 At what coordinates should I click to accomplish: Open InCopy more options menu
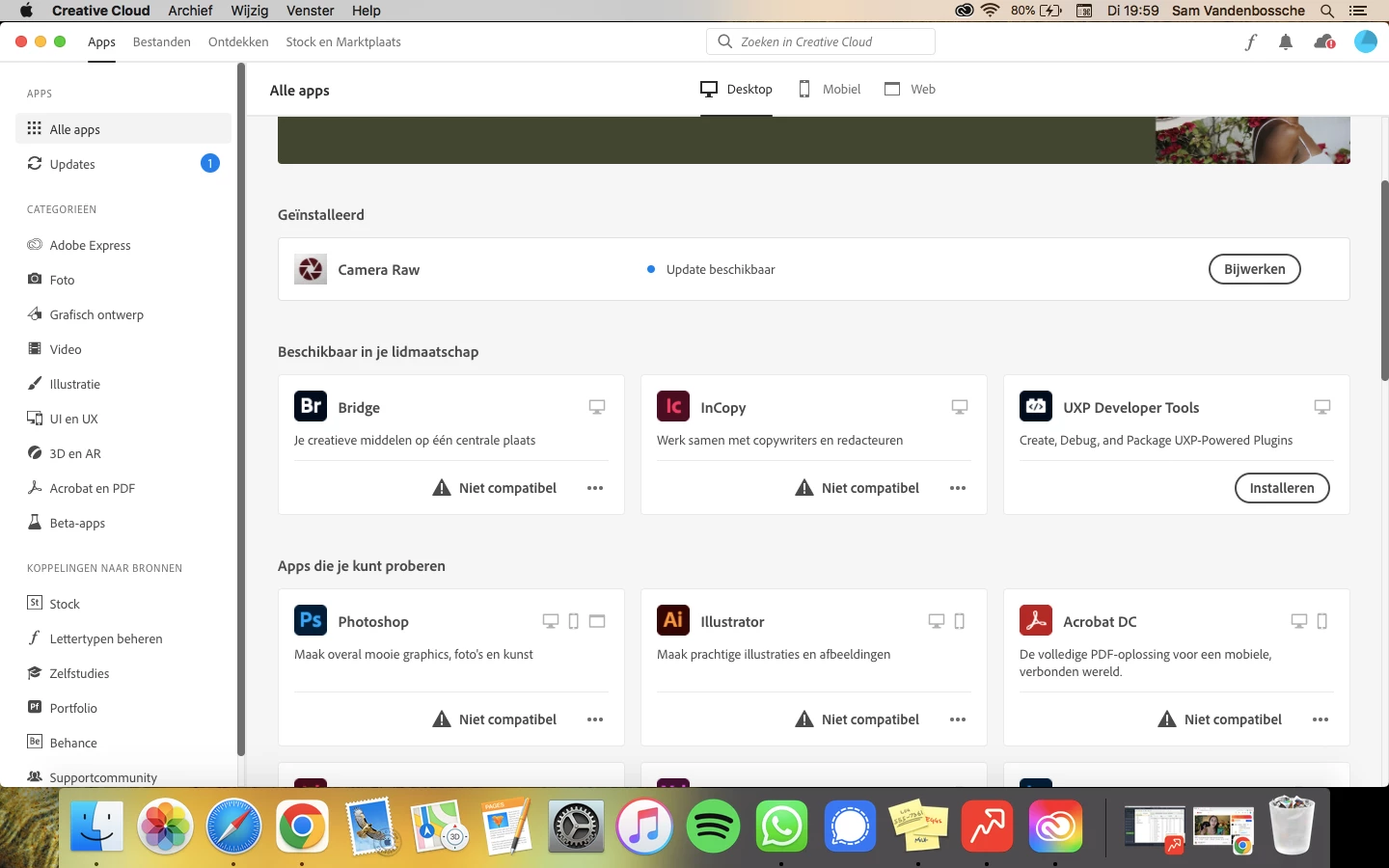tap(958, 488)
